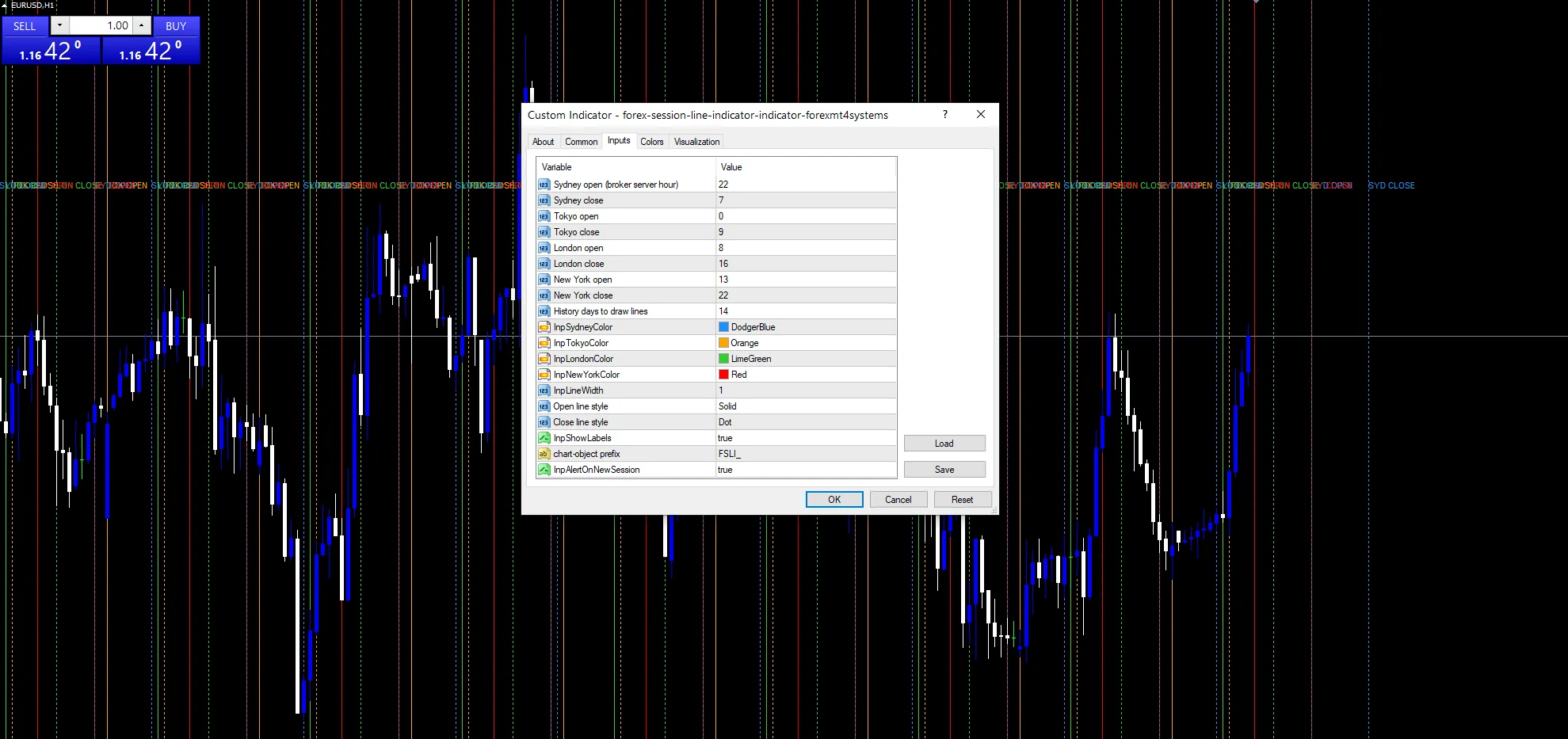Click the Orange color swatch
This screenshot has width=1568, height=739.
(723, 343)
